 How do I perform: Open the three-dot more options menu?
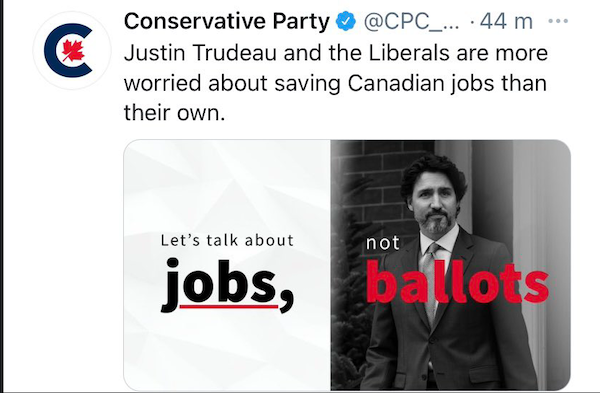click(x=558, y=21)
